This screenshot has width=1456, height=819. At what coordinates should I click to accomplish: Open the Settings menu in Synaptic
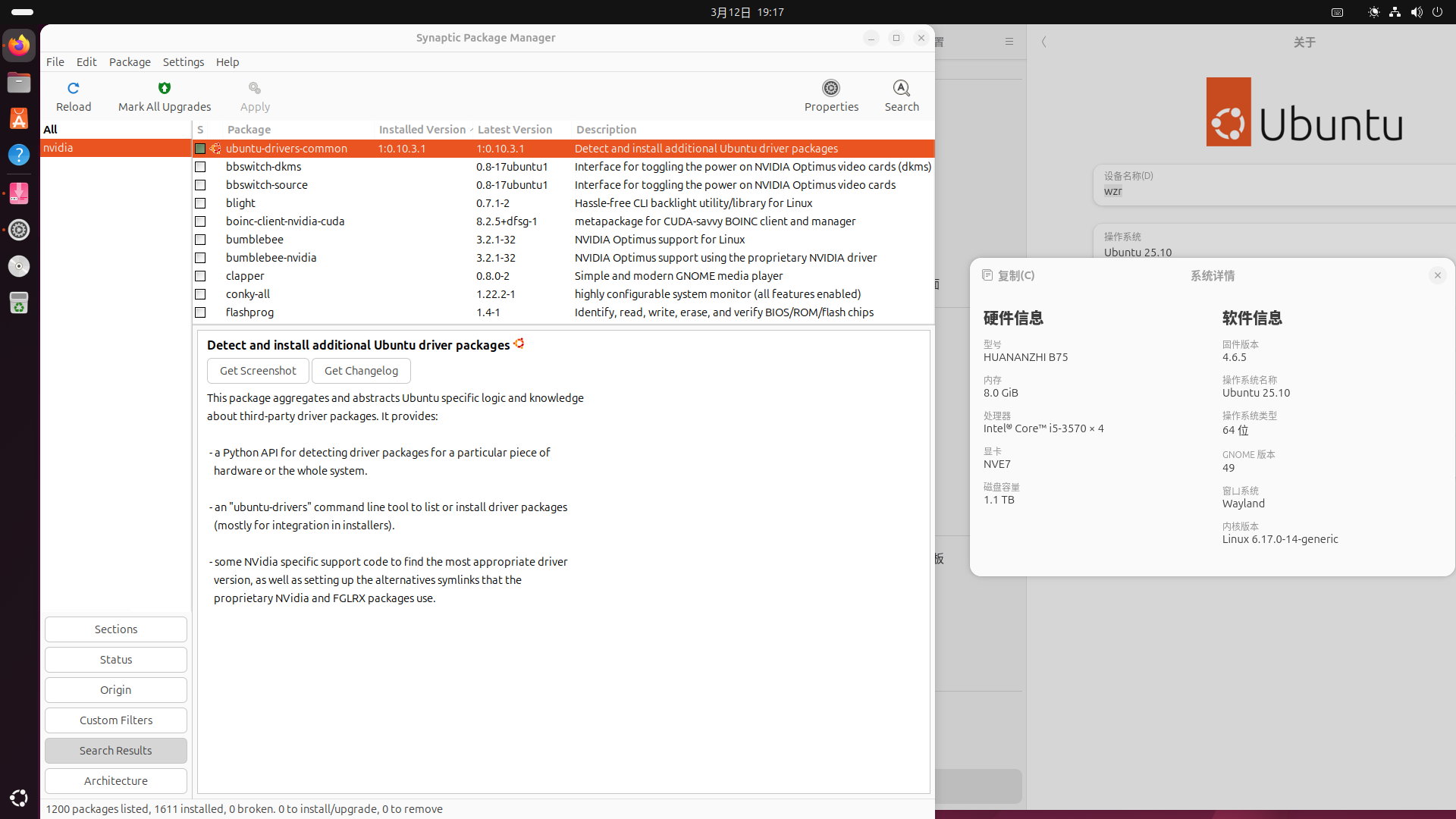tap(183, 62)
